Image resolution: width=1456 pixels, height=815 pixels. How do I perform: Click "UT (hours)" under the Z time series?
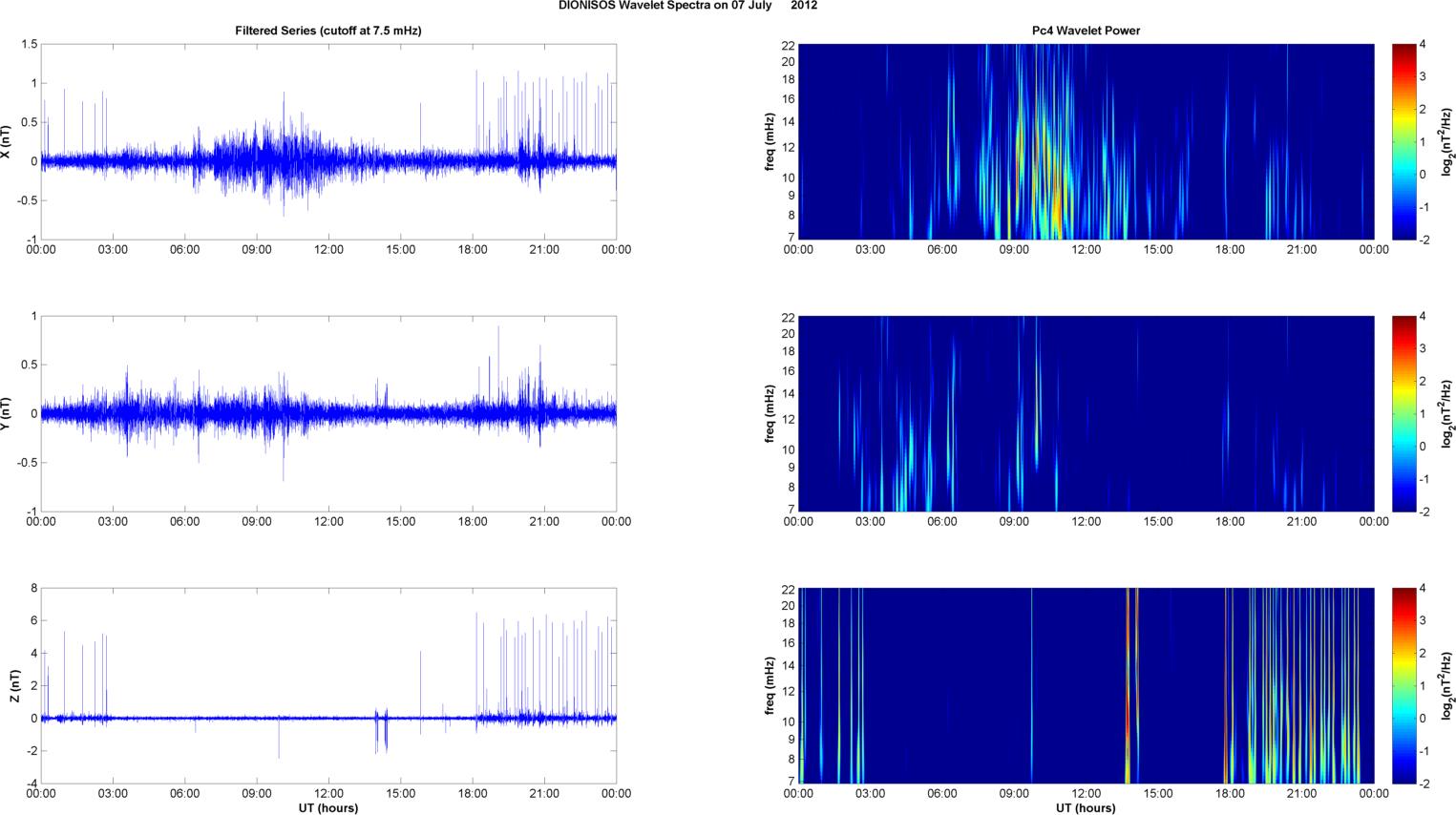(328, 808)
